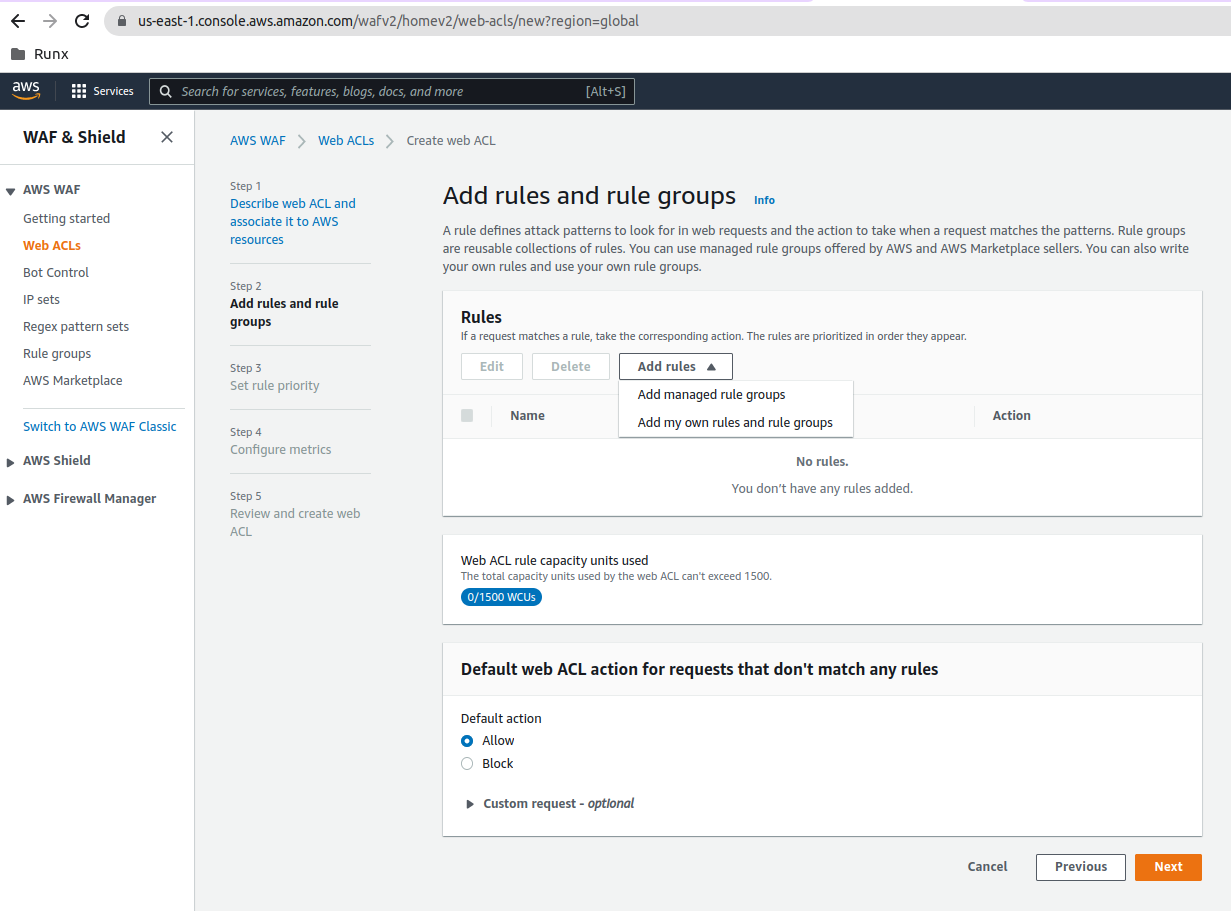
Task: Choose Add managed rule groups
Action: click(x=711, y=395)
